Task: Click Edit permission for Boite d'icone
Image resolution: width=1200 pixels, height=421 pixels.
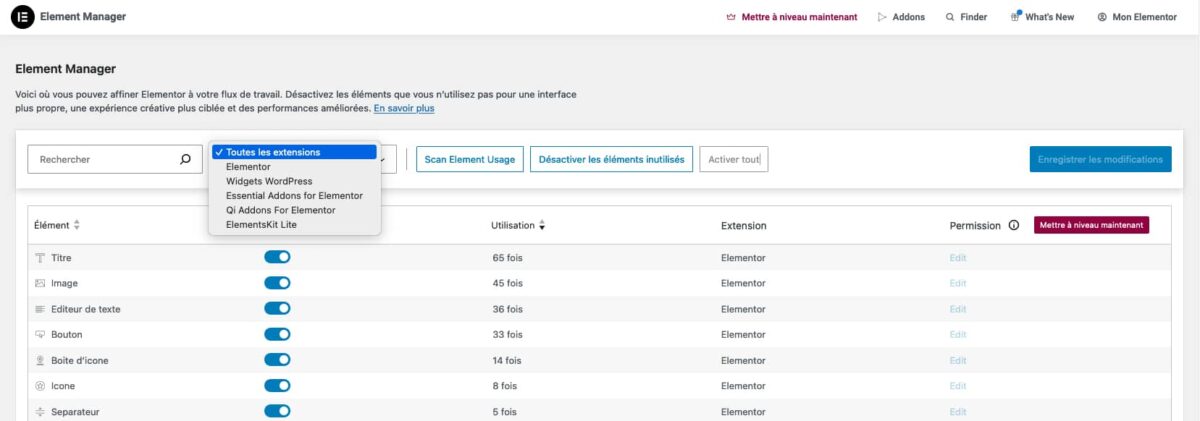Action: click(958, 360)
